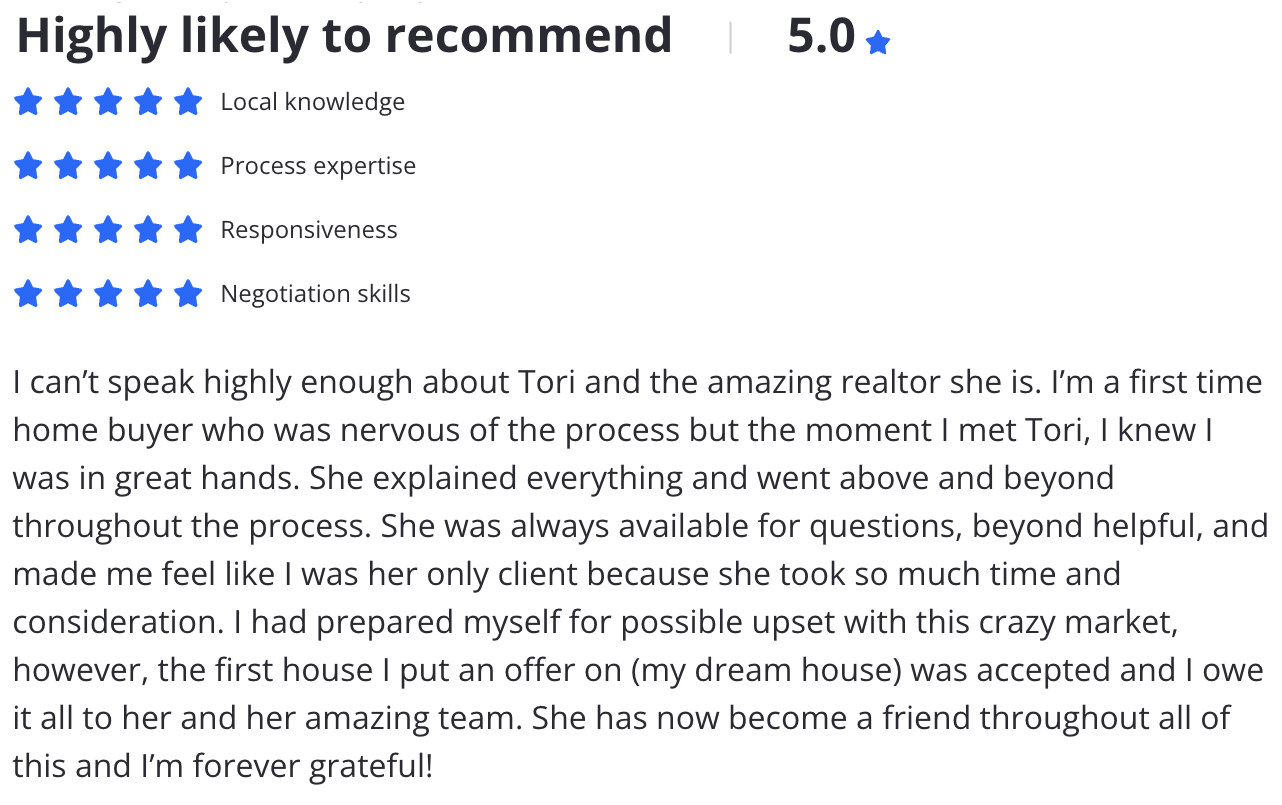The width and height of the screenshot is (1282, 805).
Task: Click the small star beside the 5.0 rating
Action: (x=878, y=43)
